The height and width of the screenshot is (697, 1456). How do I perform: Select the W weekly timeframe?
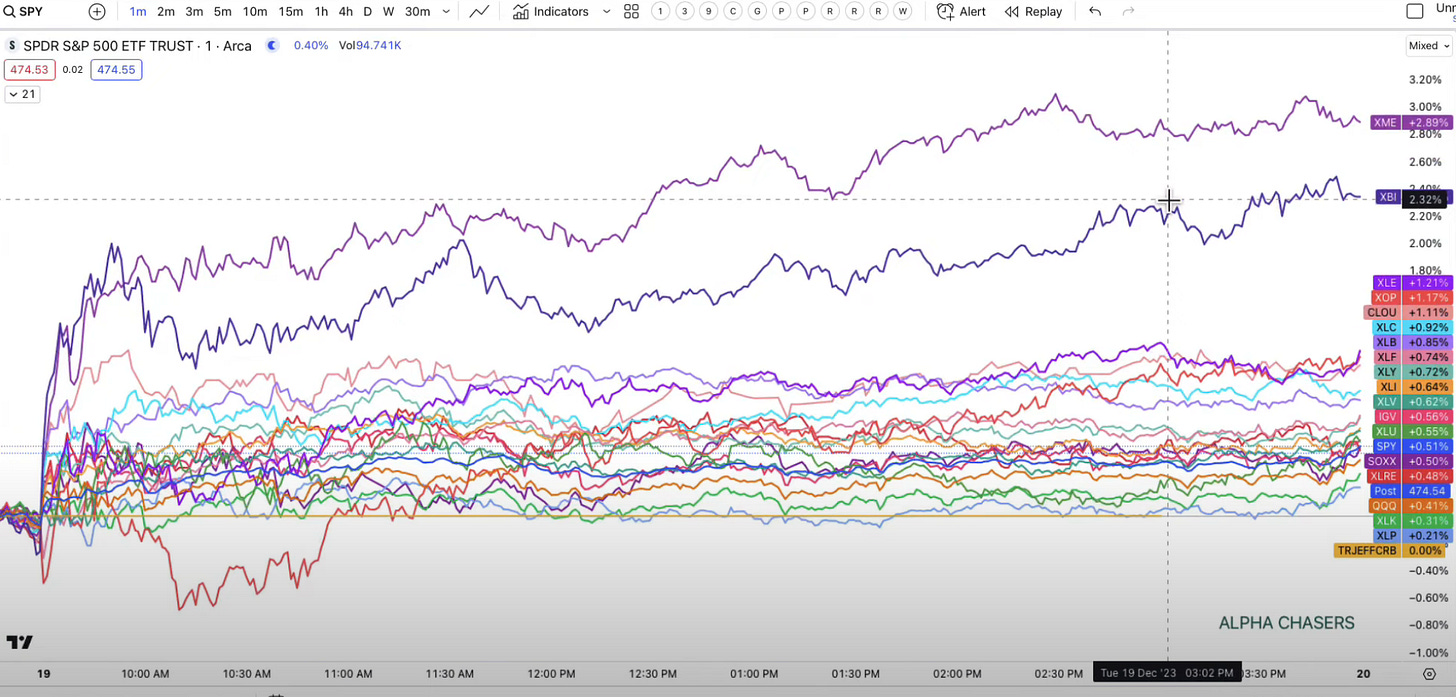click(388, 12)
